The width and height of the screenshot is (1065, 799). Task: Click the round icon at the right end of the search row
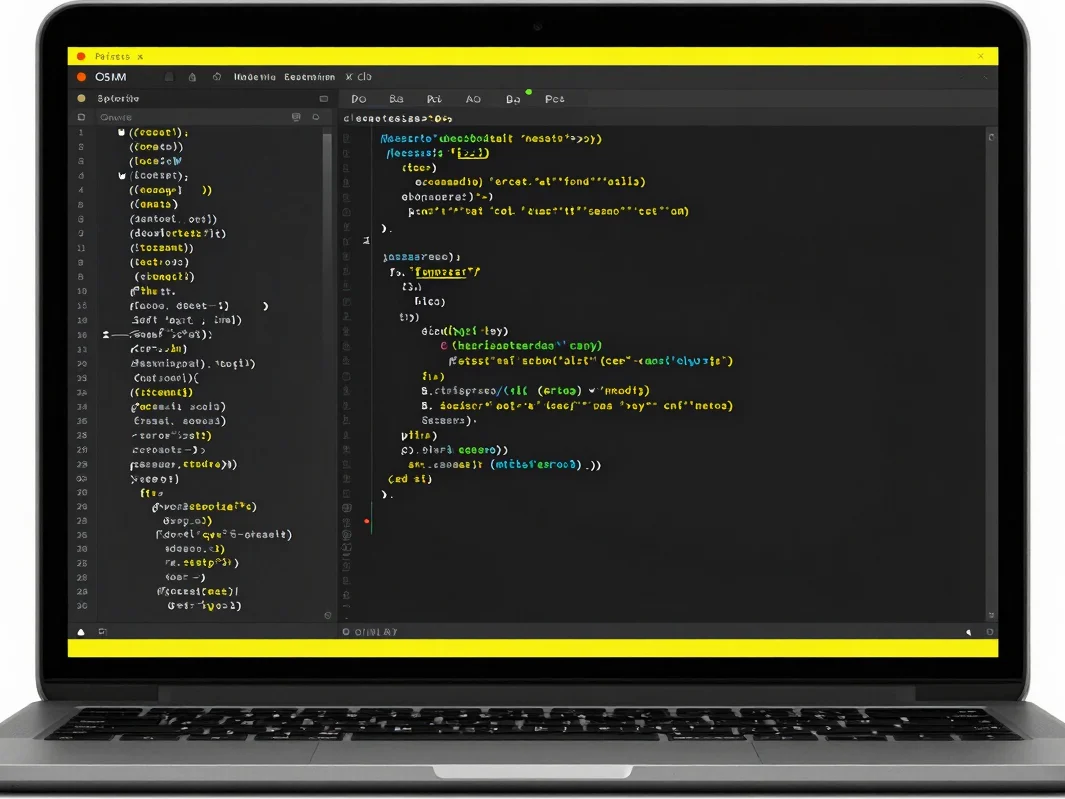click(x=316, y=118)
